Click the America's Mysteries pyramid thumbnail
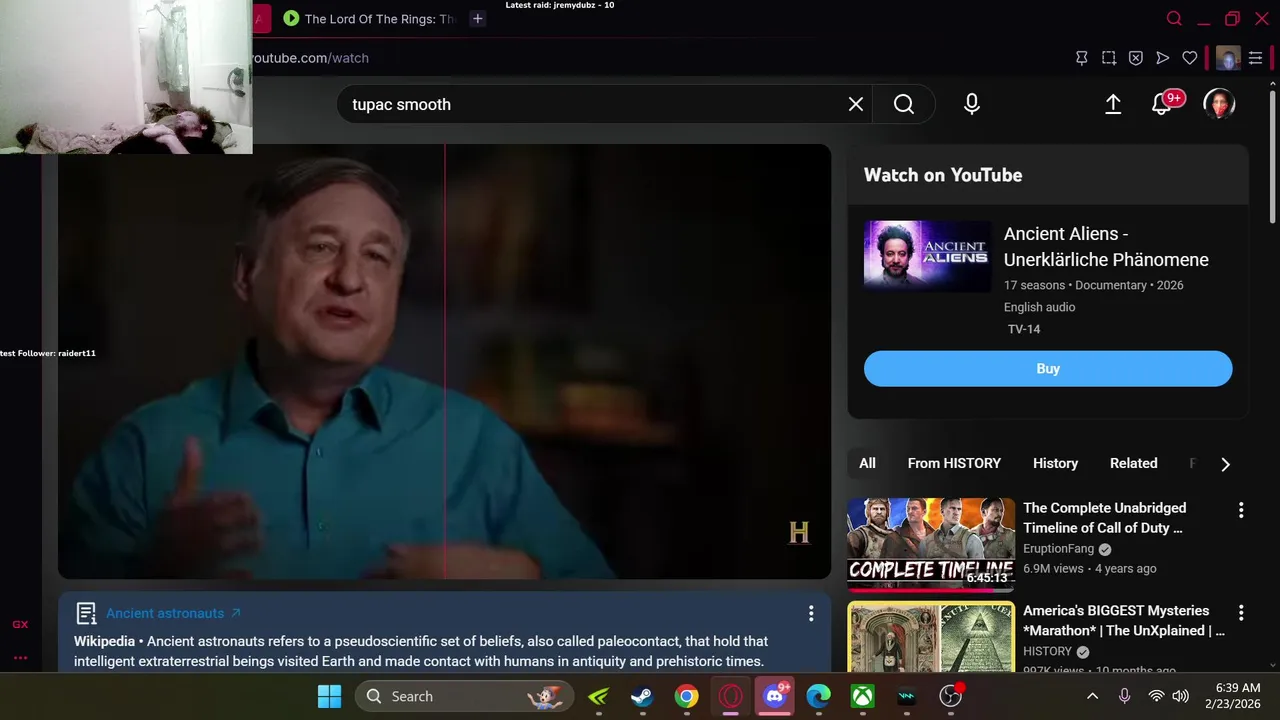The height and width of the screenshot is (720, 1280). [x=931, y=636]
